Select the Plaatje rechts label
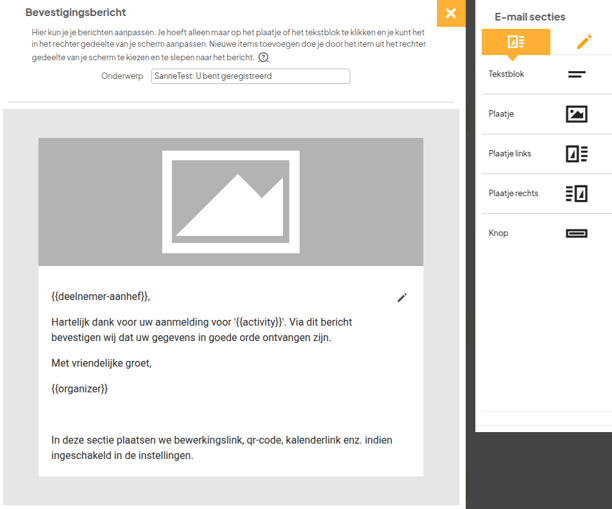The image size is (612, 509). [513, 193]
